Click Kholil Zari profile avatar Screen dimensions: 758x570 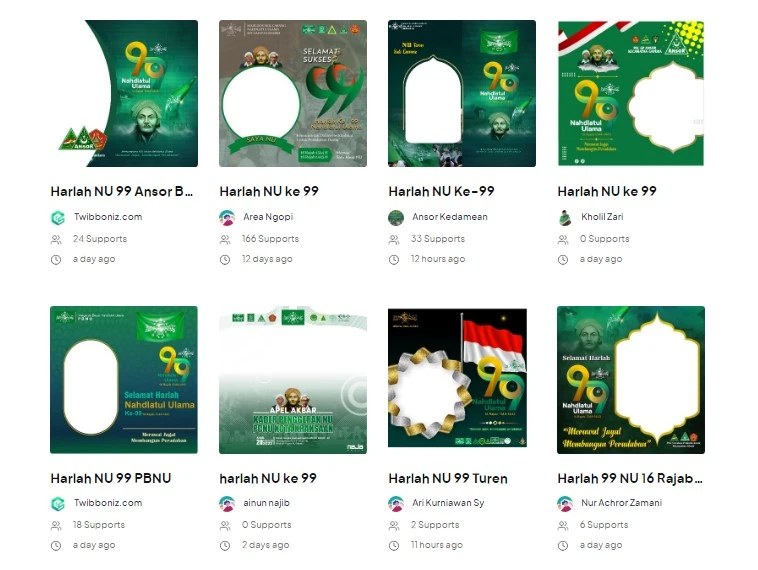point(565,218)
